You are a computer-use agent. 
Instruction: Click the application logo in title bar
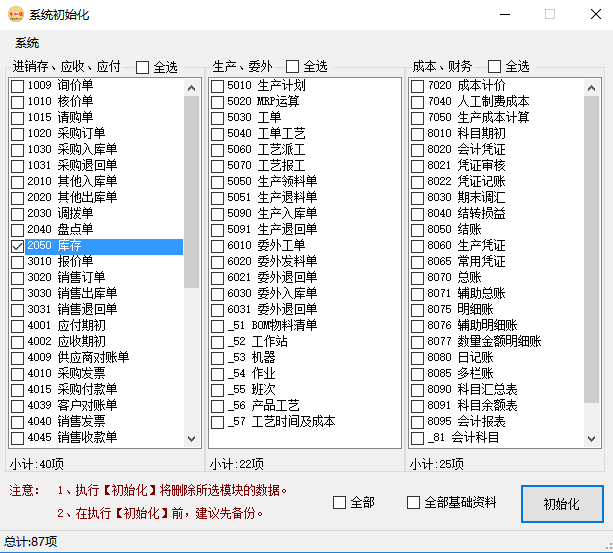pyautogui.click(x=16, y=14)
